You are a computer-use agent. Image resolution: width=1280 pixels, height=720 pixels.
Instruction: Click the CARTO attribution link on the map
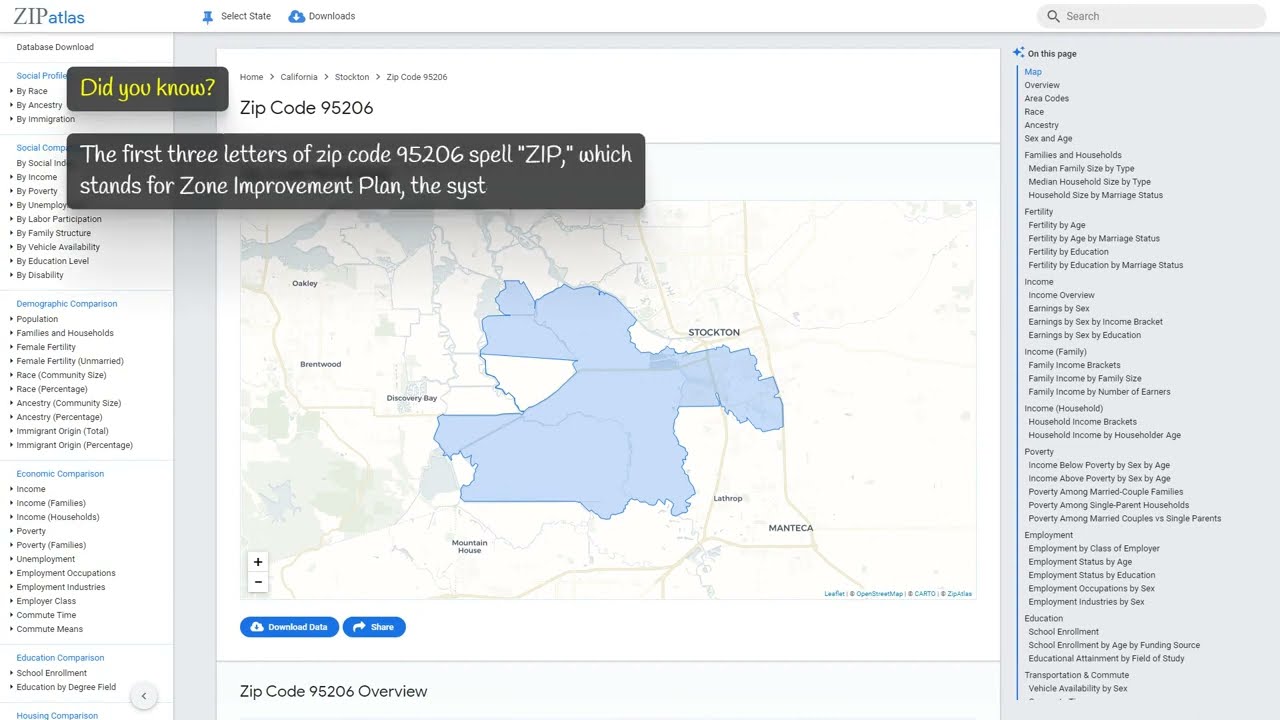pos(925,594)
